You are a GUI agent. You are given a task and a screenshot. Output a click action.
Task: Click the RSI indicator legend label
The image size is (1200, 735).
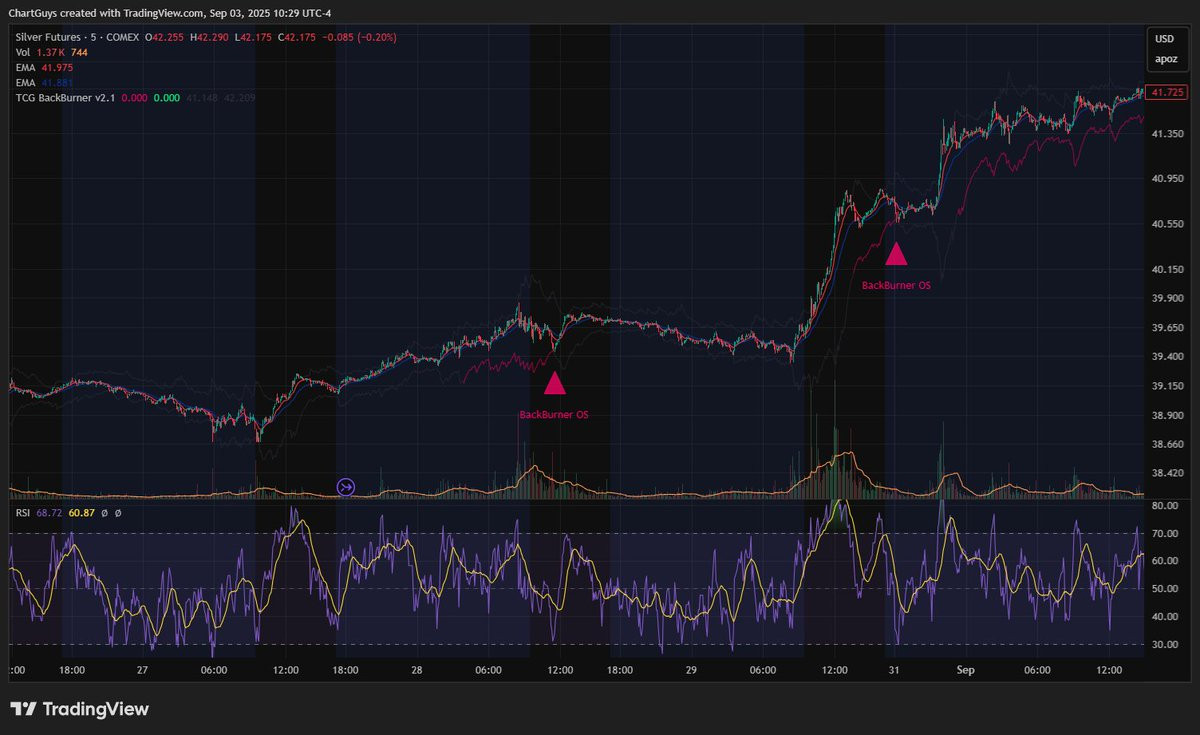[x=23, y=512]
